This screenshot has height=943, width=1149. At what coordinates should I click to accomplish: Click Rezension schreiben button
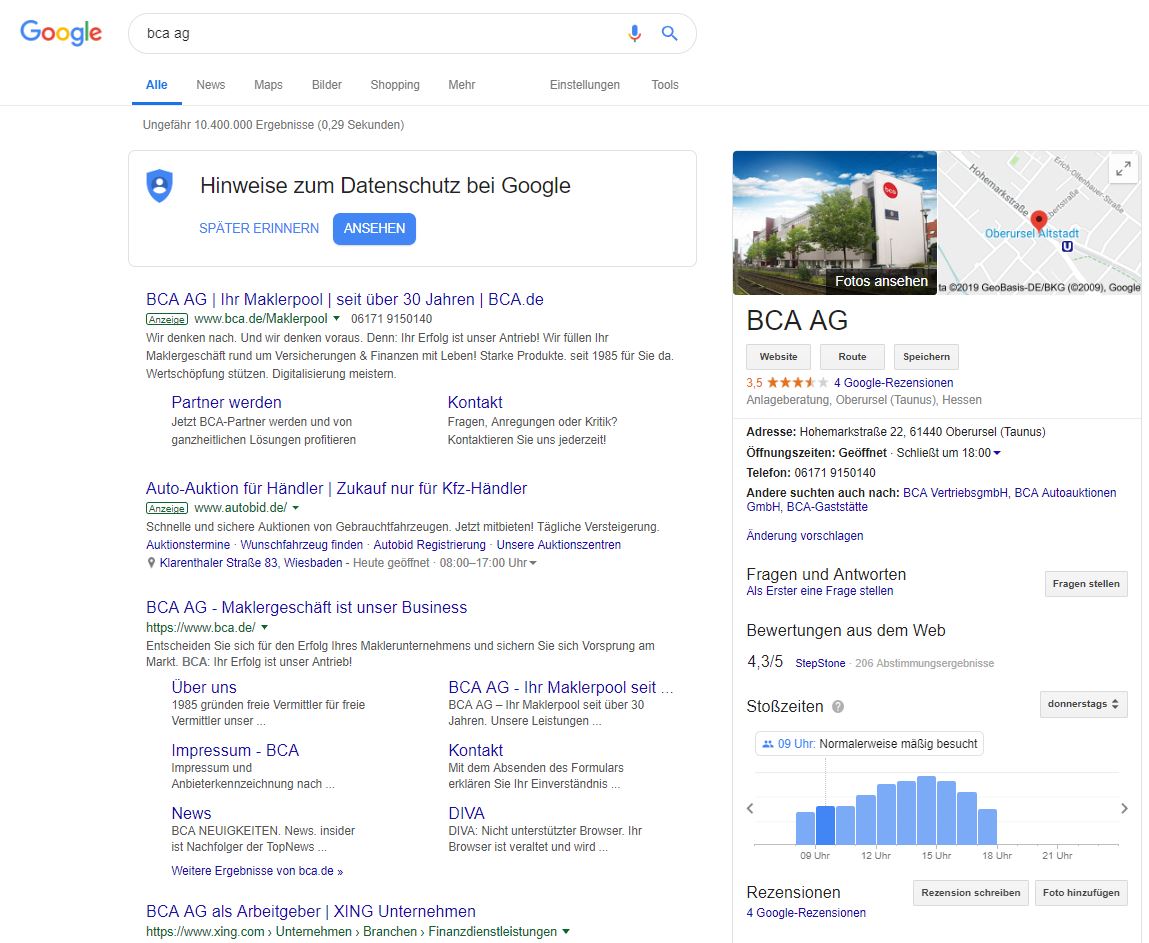pos(970,892)
